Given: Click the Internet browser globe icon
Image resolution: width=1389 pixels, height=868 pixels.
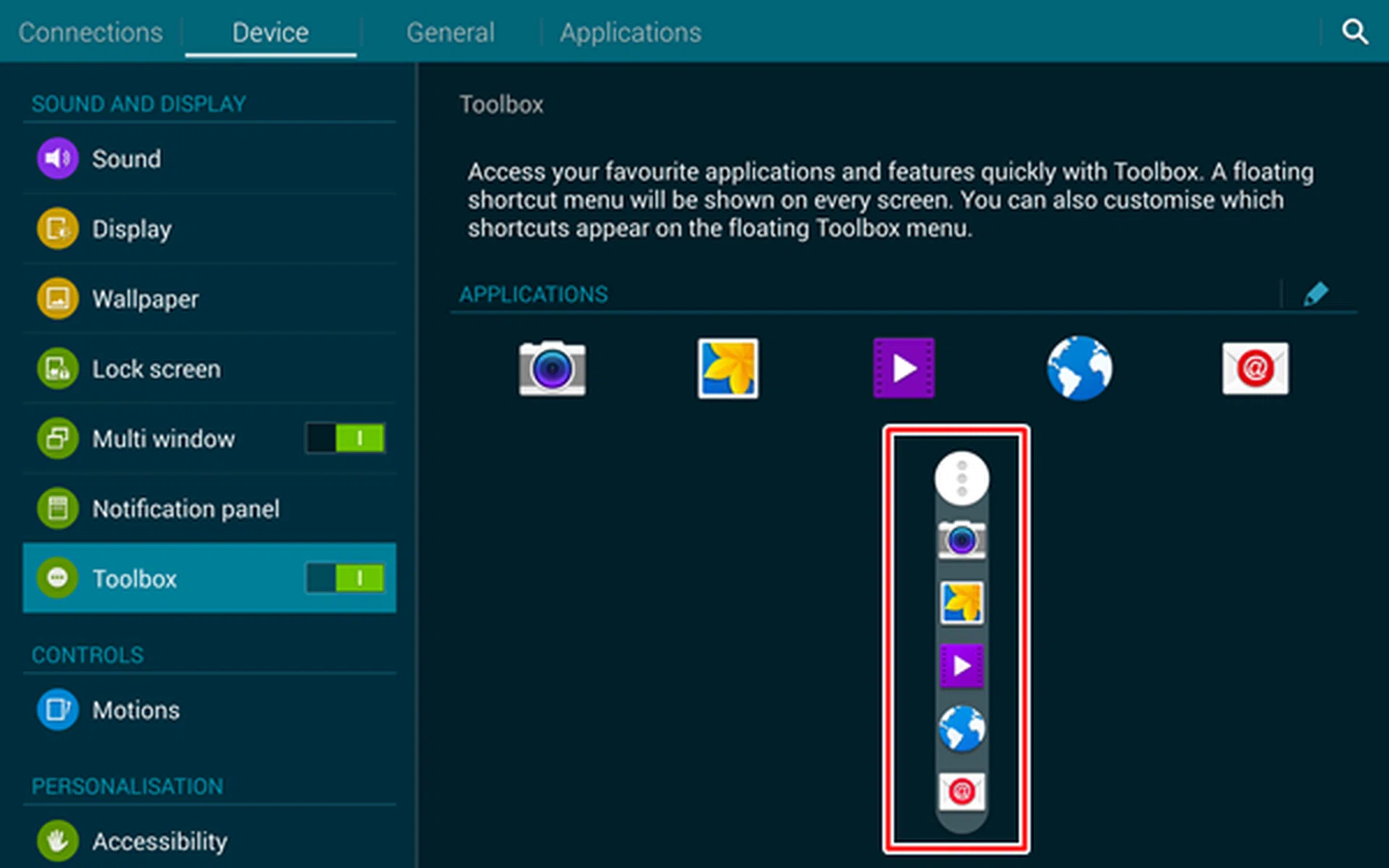Looking at the screenshot, I should [x=1079, y=368].
